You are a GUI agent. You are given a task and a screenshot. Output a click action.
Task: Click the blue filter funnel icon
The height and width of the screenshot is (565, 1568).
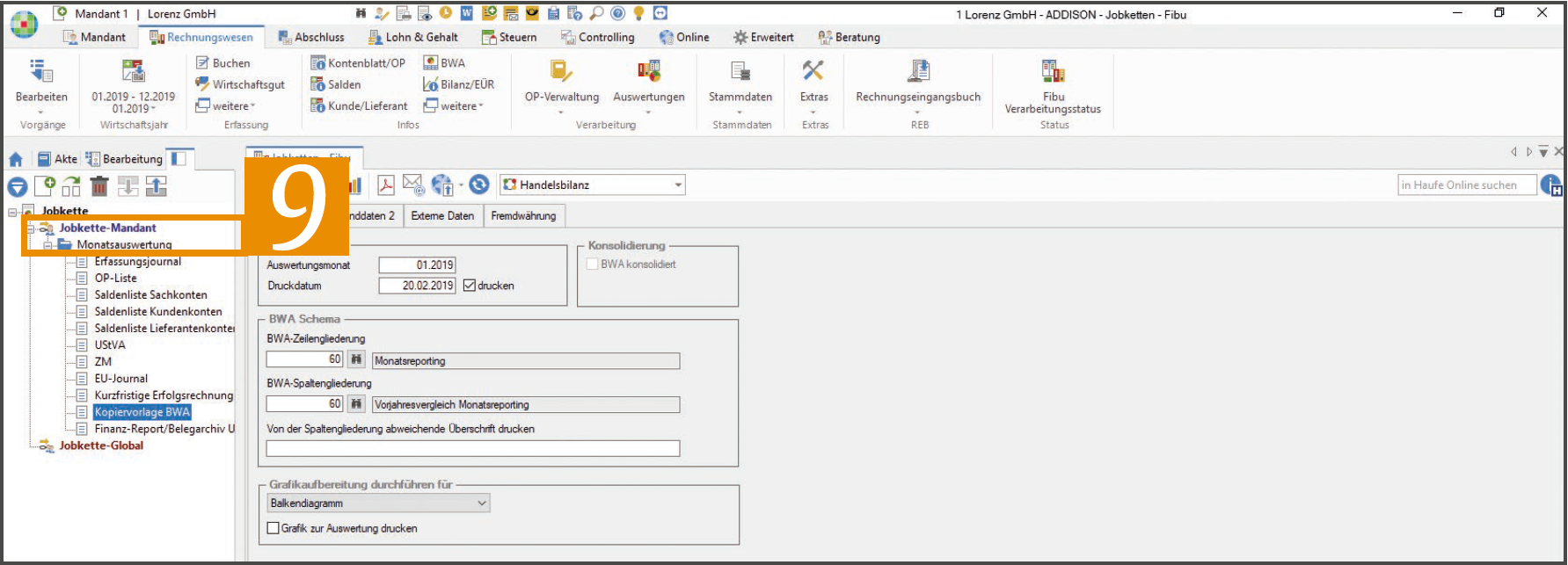(x=17, y=186)
